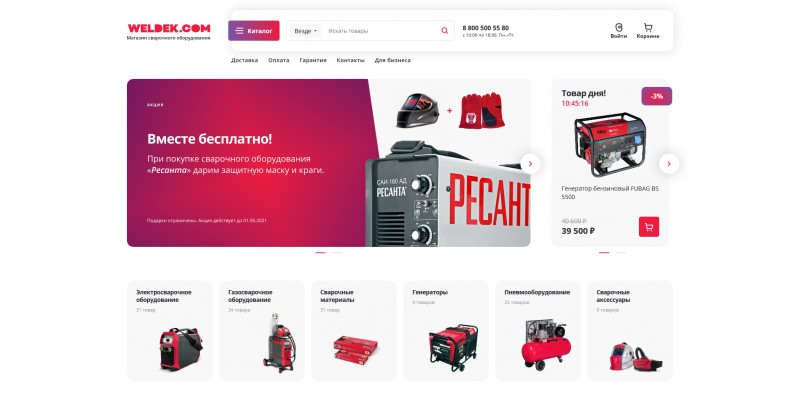The height and width of the screenshot is (401, 800).
Task: Focus the Искать товары search field
Action: coord(380,31)
